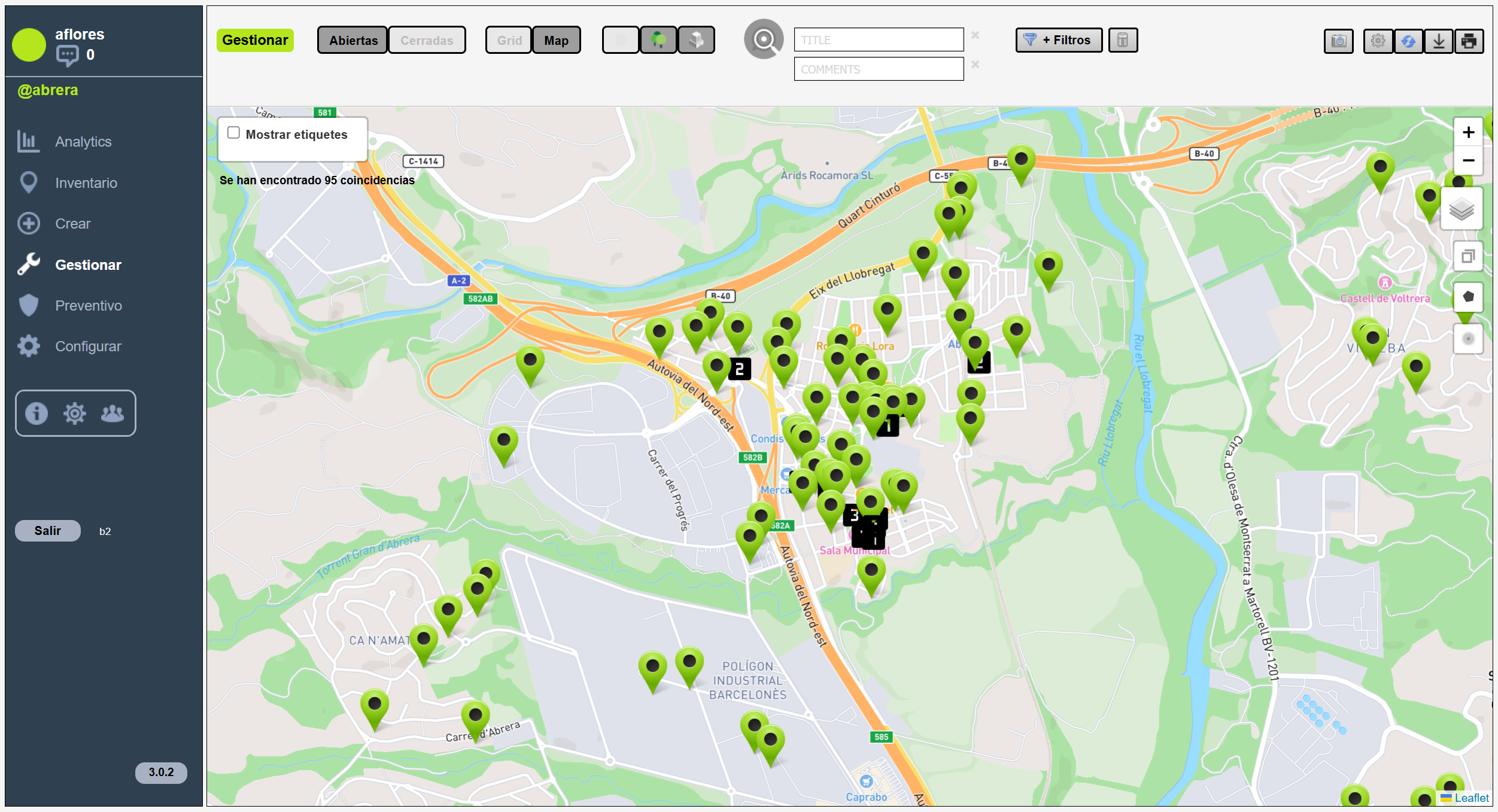This screenshot has height=812, width=1498.
Task: Click the printer icon
Action: coord(1469,41)
